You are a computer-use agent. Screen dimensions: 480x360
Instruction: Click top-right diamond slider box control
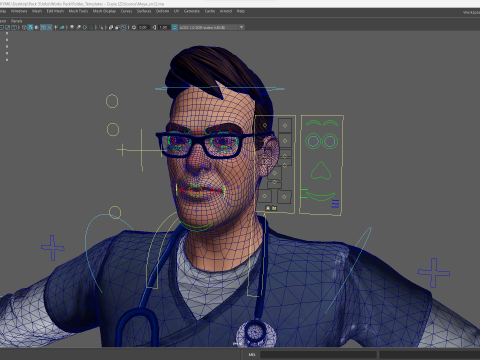coord(285,125)
